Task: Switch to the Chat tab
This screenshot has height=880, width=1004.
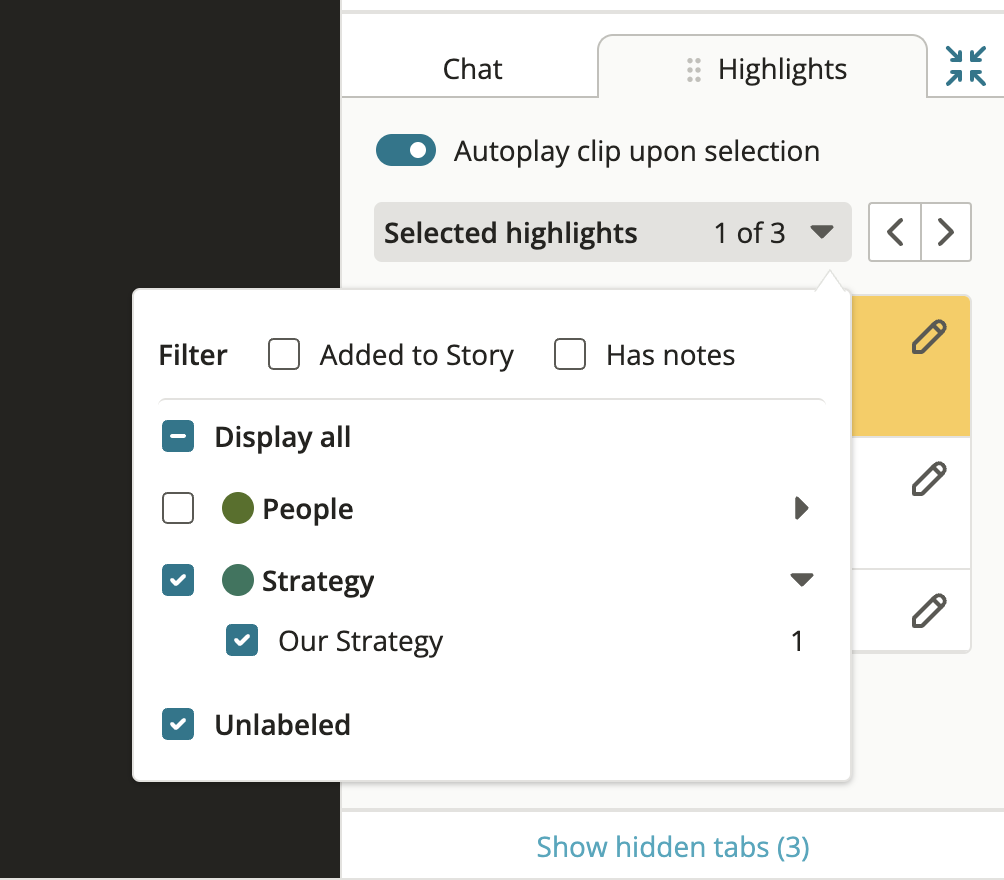Action: coord(472,69)
